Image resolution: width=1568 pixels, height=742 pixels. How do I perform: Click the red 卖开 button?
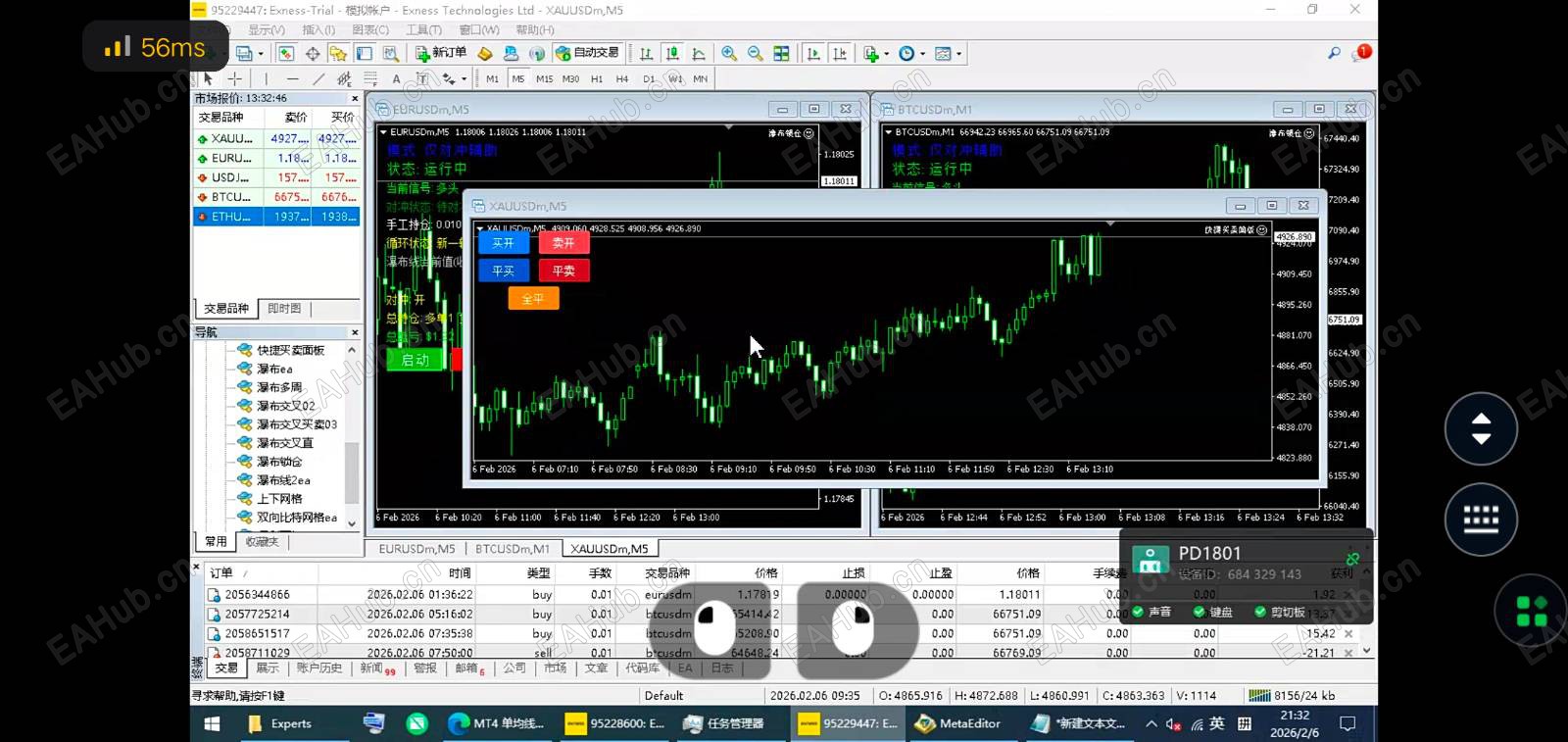(x=563, y=243)
